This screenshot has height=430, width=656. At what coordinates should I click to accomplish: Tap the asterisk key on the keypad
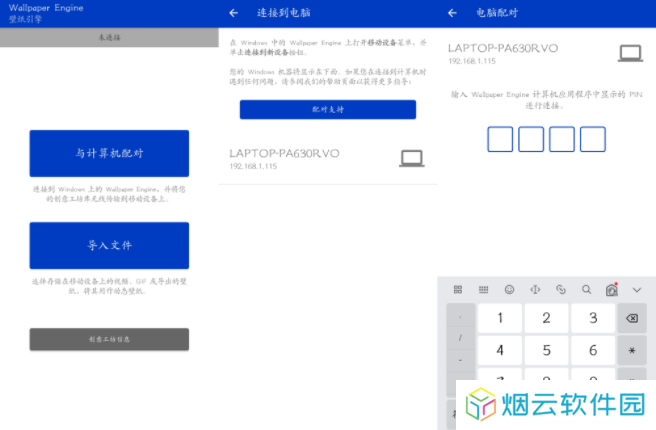click(x=632, y=351)
